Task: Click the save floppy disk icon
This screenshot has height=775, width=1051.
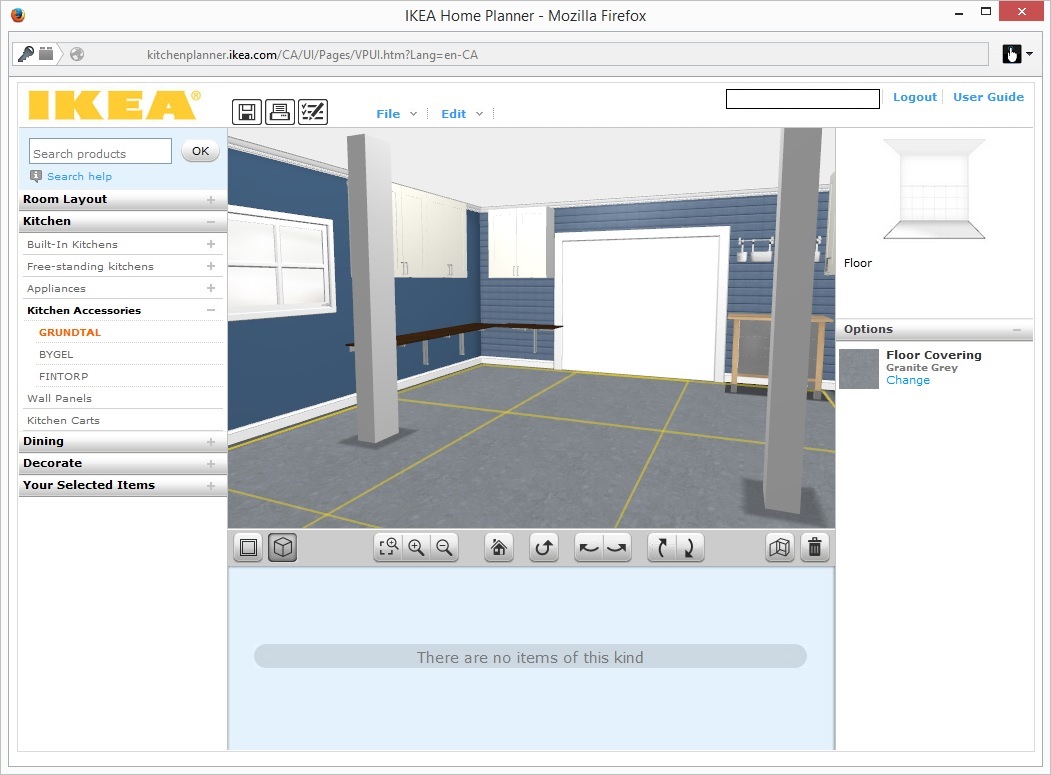Action: point(247,112)
